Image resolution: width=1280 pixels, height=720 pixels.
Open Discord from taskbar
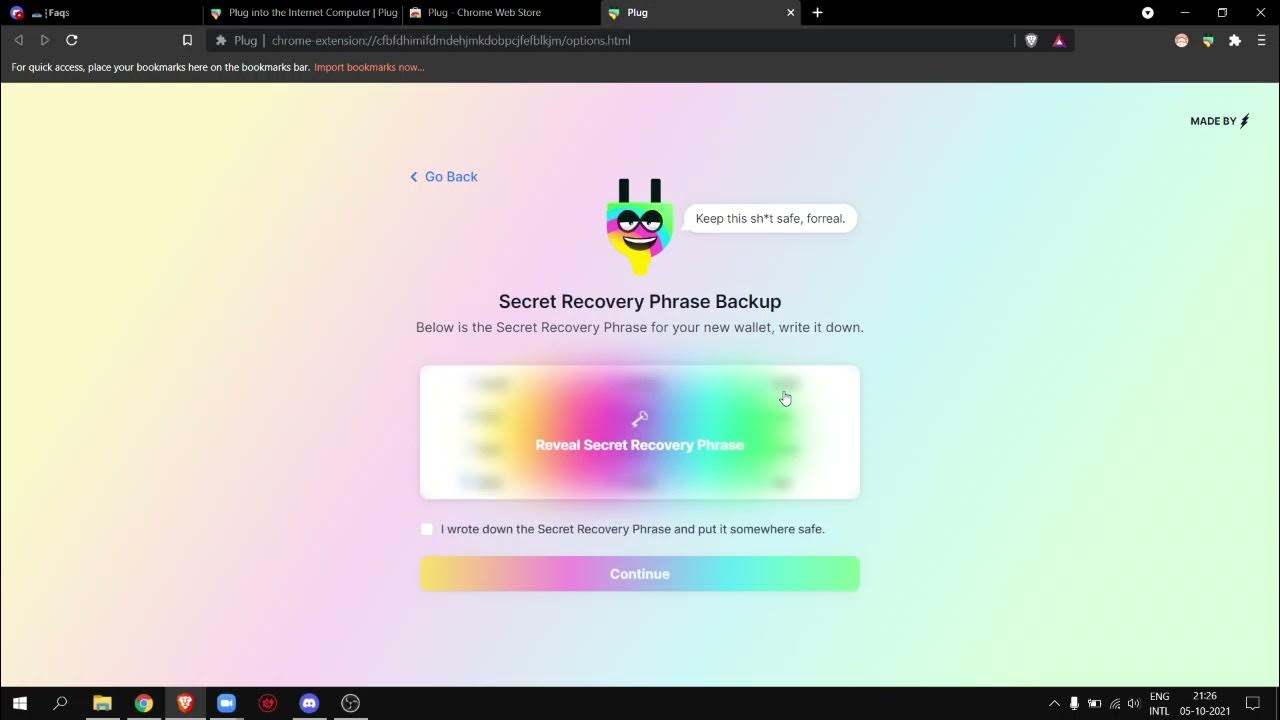(309, 703)
